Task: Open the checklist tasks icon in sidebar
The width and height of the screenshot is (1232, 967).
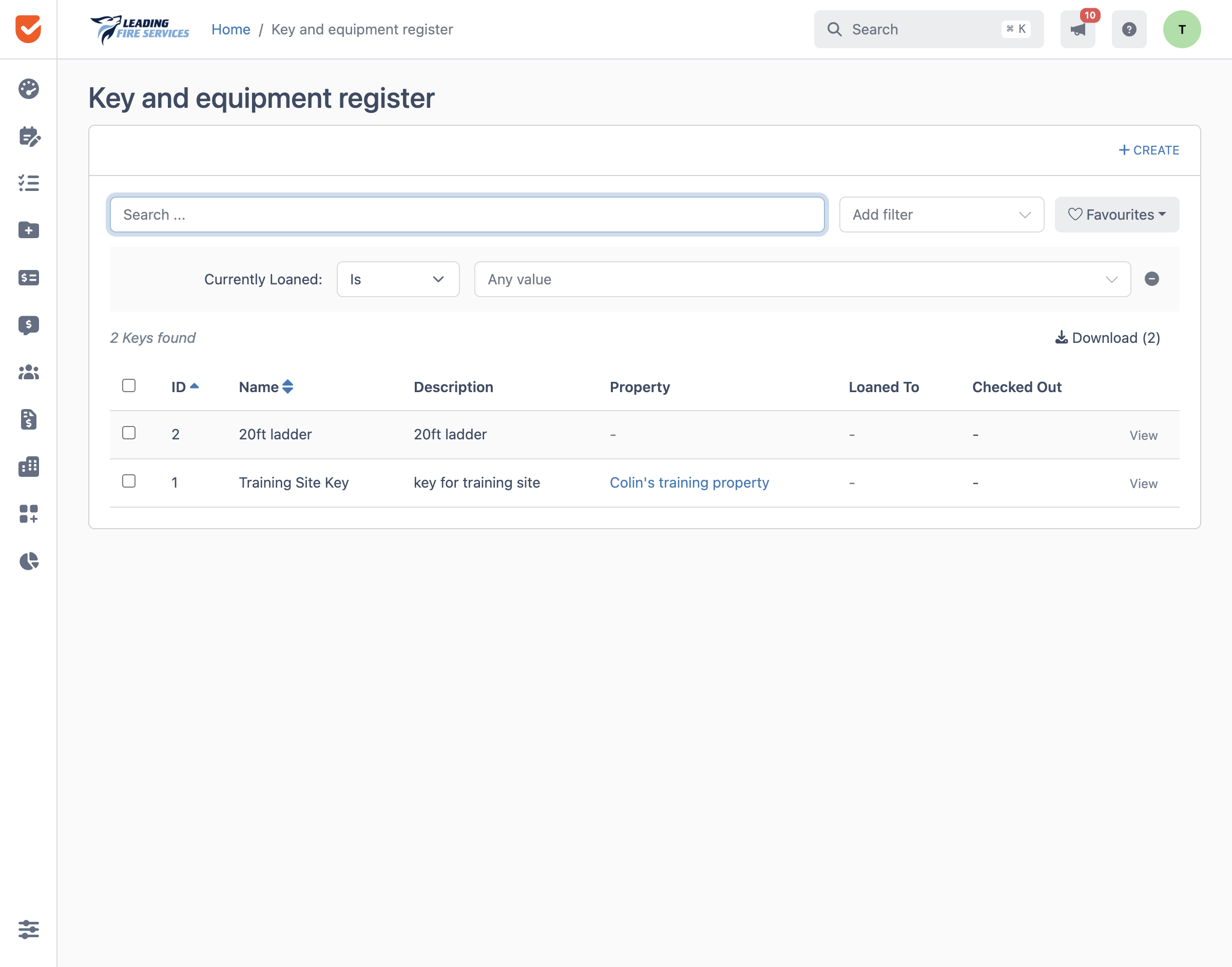Action: (28, 183)
